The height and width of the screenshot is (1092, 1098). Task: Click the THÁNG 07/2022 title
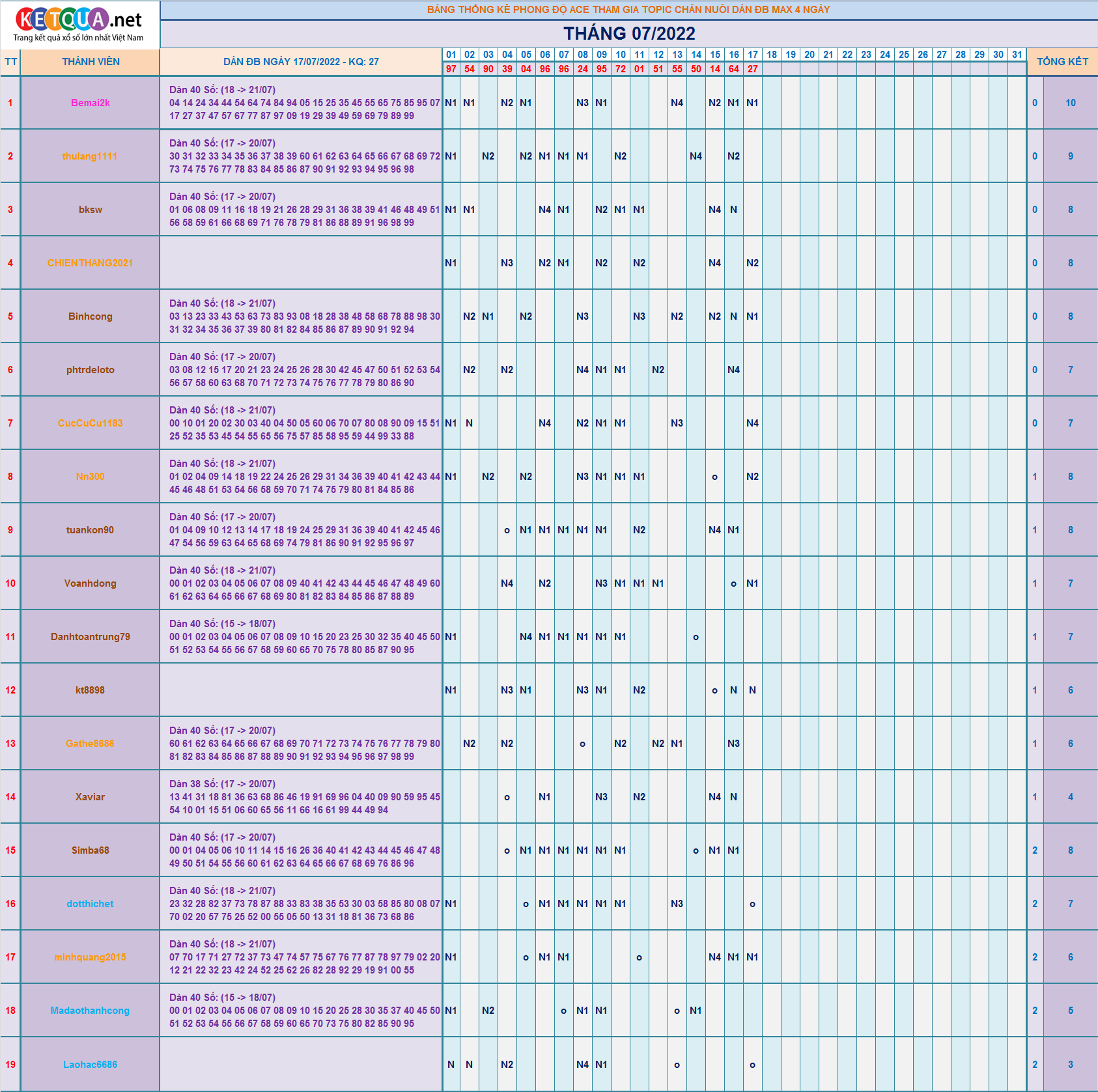[x=628, y=33]
